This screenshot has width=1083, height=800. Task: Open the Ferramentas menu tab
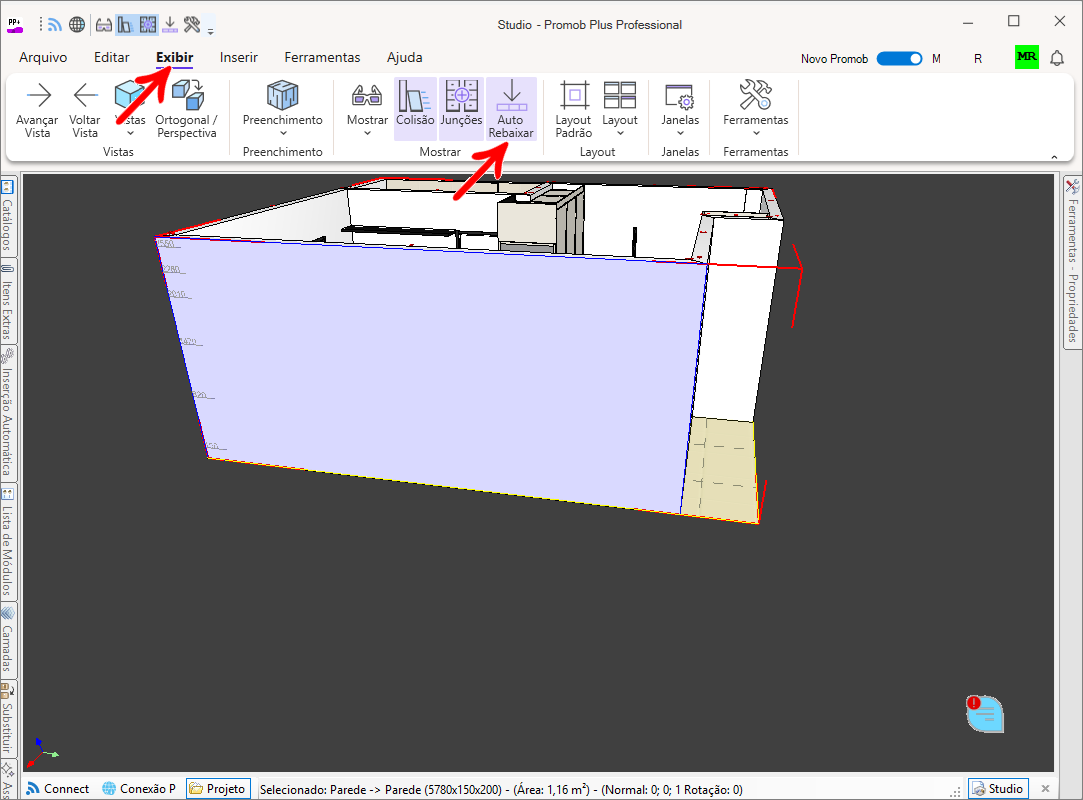click(322, 57)
